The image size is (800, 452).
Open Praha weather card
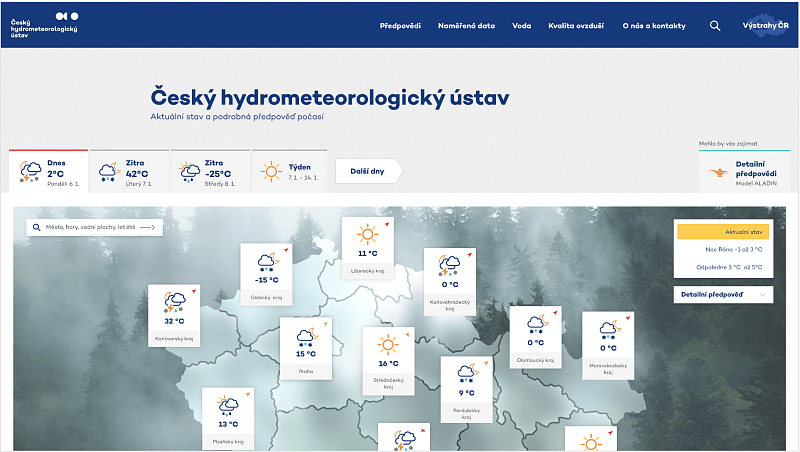305,348
